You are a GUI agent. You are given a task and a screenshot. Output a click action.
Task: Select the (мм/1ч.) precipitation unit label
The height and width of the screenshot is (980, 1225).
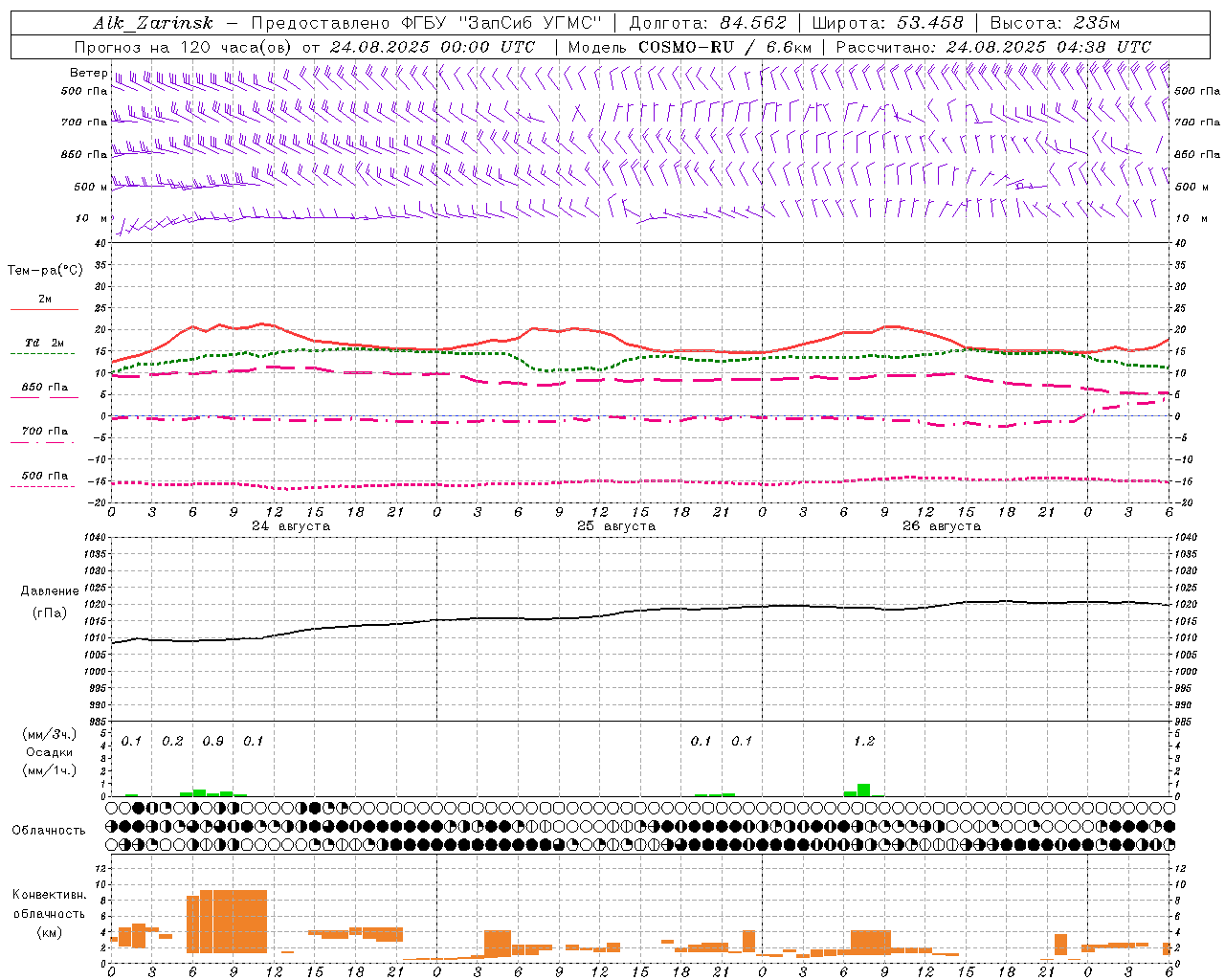(x=50, y=770)
